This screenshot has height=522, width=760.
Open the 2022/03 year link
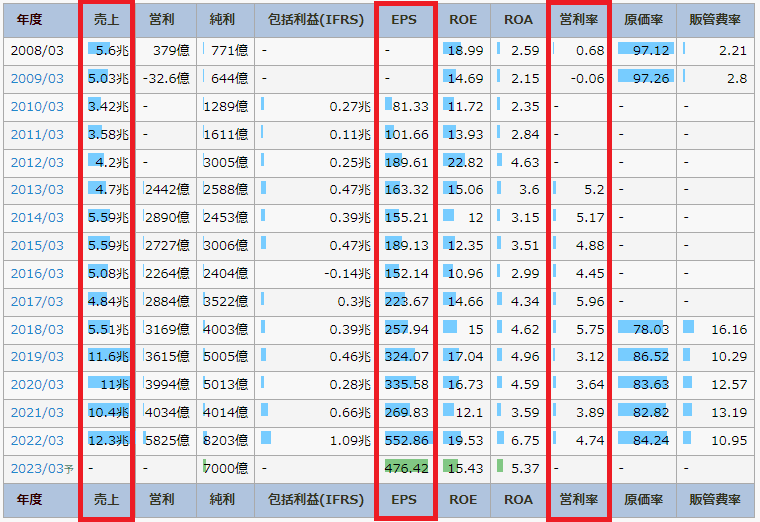(x=36, y=440)
